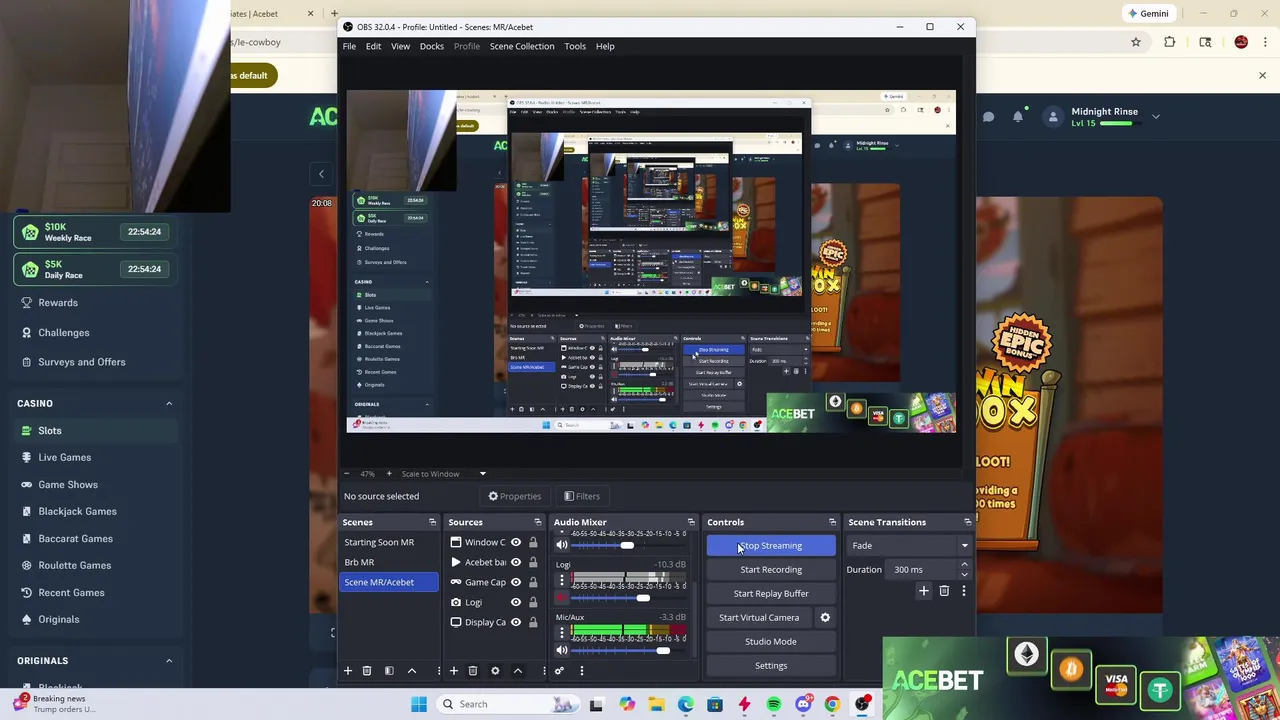Open Mic/Aux channel three-dot options
This screenshot has height=720, width=1280.
pos(561,633)
